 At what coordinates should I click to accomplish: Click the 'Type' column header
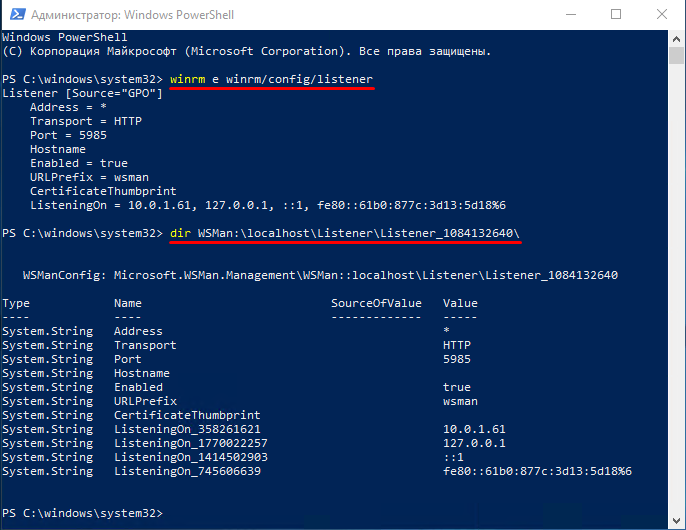pos(16,303)
